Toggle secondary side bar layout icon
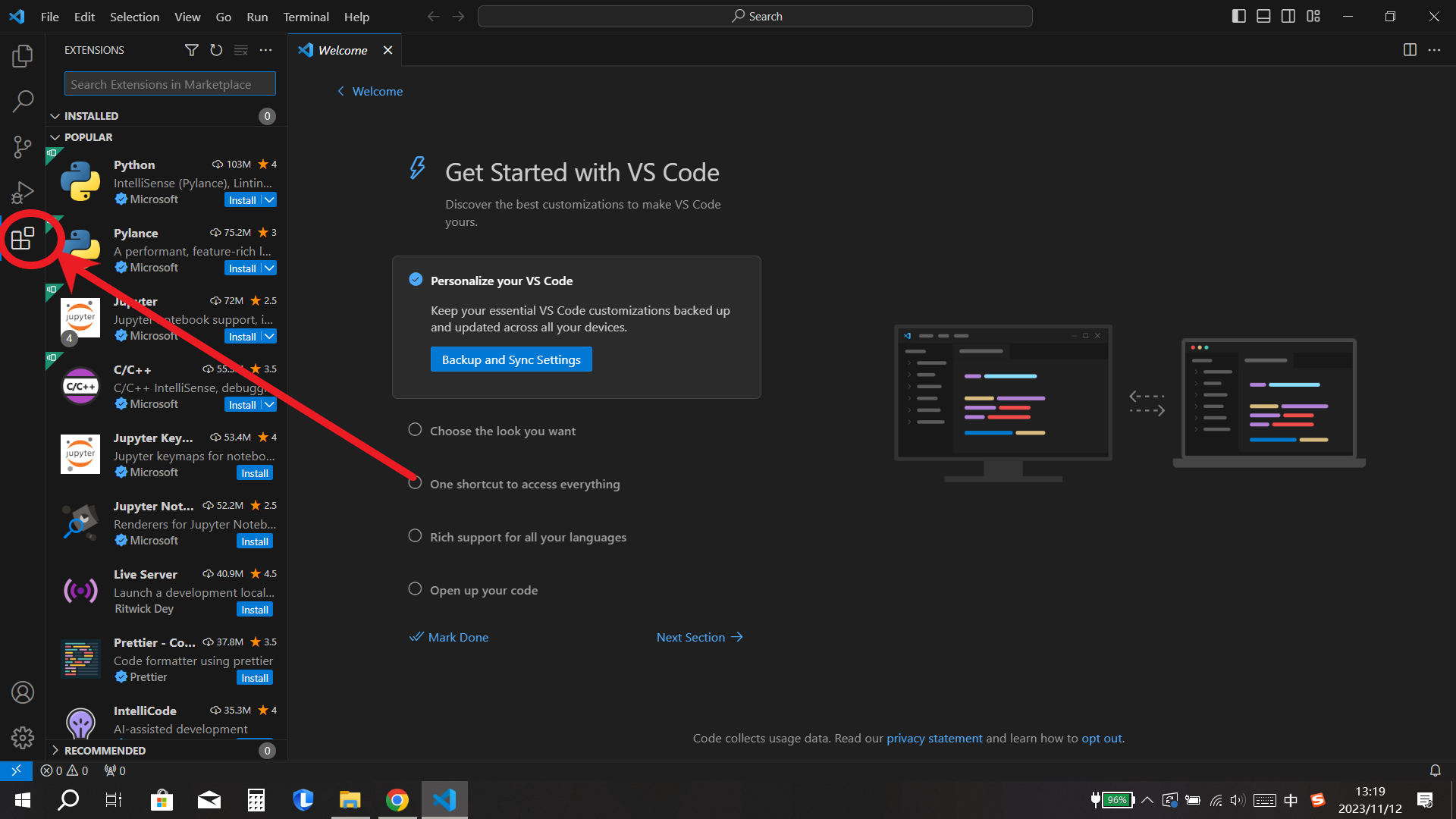This screenshot has height=819, width=1456. pos(1288,16)
